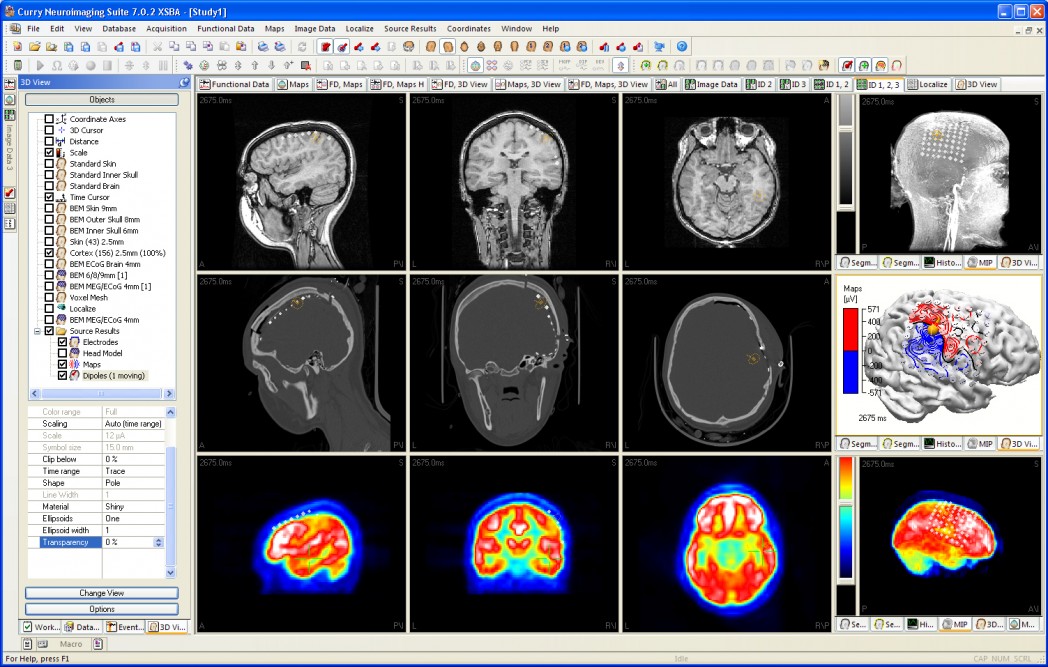Switch to the FD, 3D View tab
This screenshot has height=667, width=1048.
pos(465,85)
